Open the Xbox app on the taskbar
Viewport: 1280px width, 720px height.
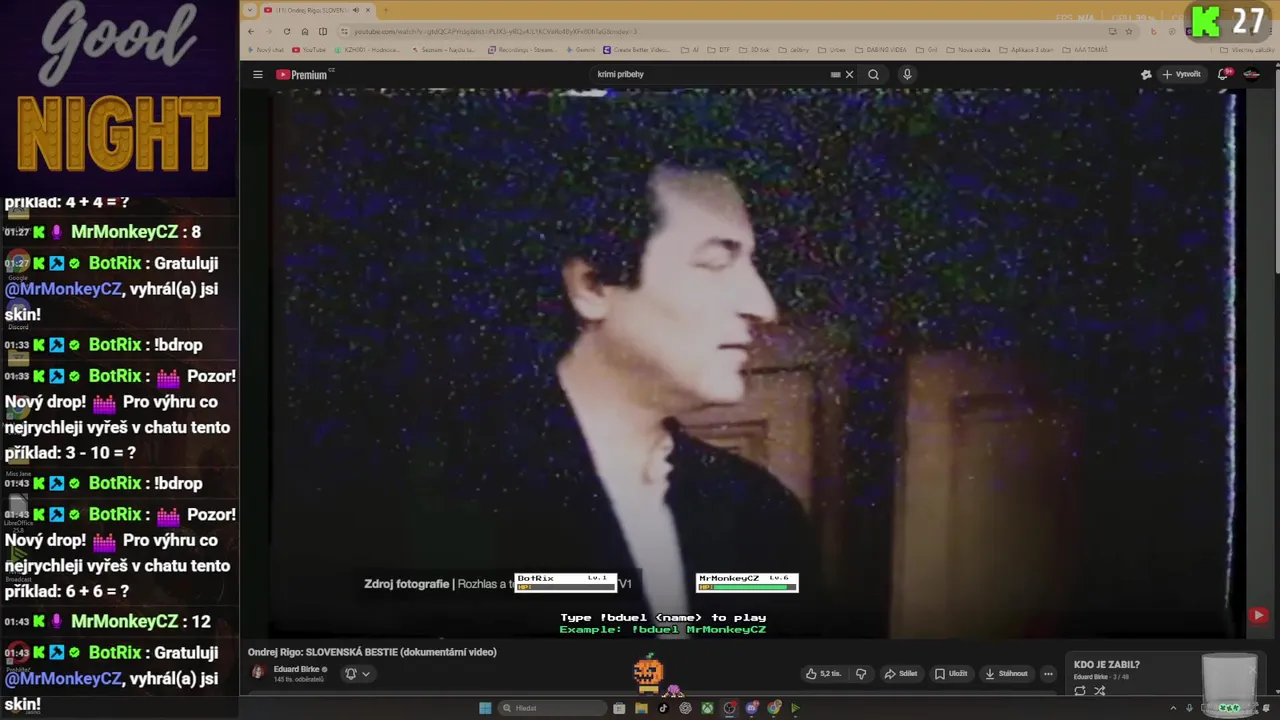click(x=707, y=708)
